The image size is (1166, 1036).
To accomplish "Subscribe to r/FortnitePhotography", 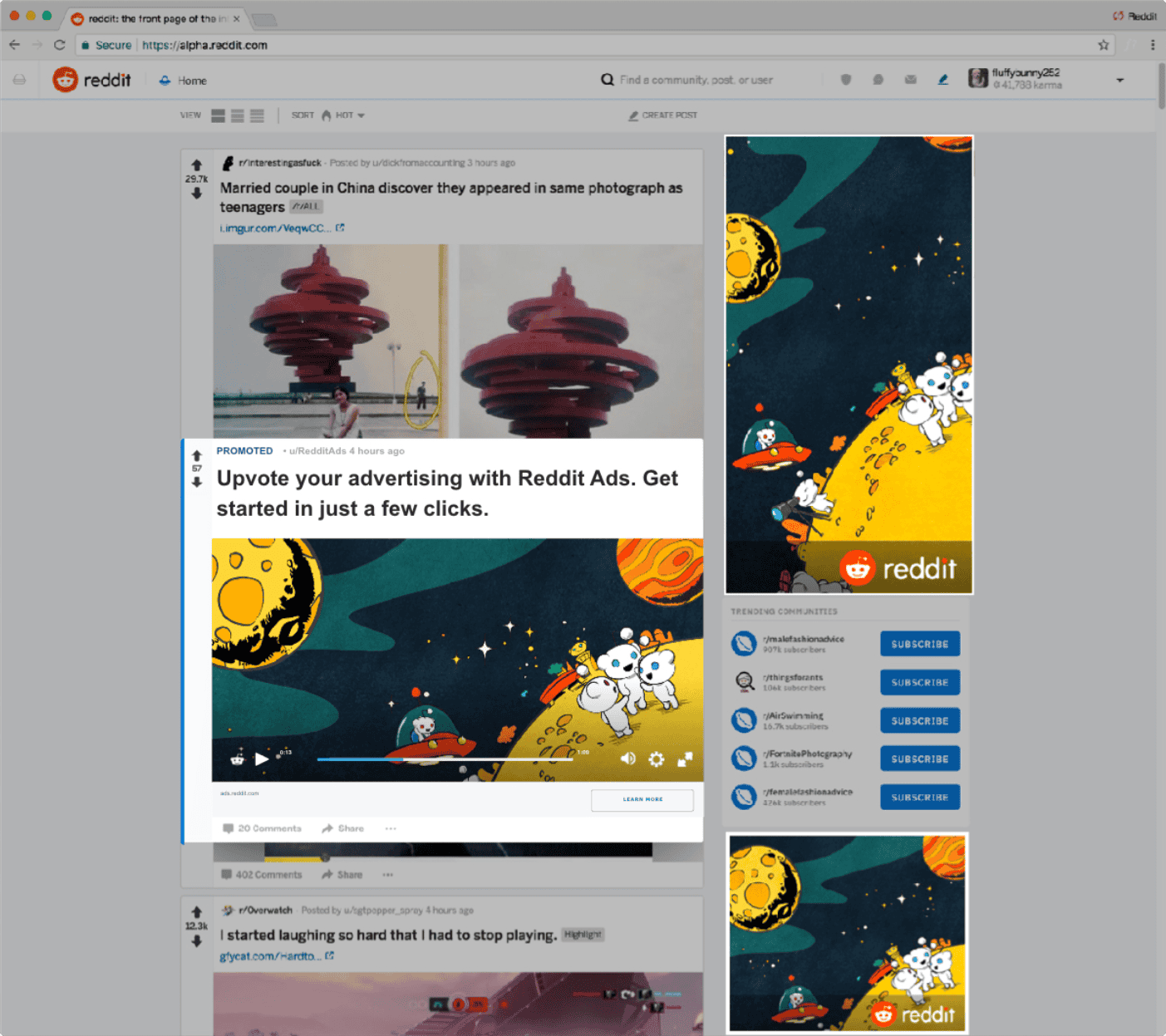I will 920,759.
